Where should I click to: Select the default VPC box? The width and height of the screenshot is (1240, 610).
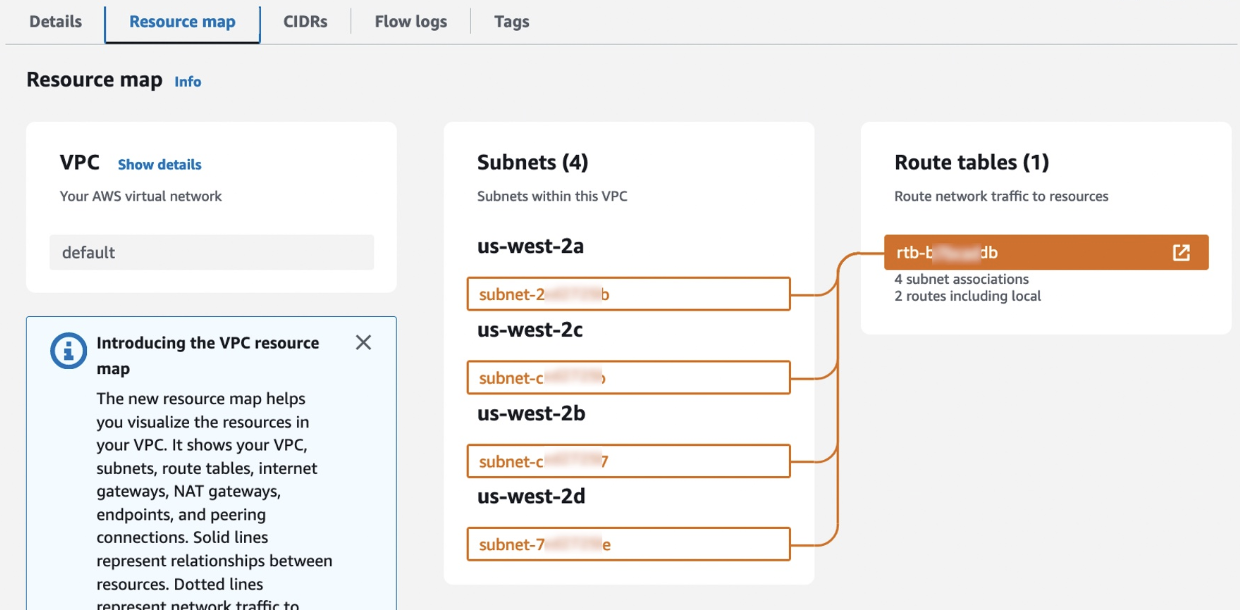(212, 253)
